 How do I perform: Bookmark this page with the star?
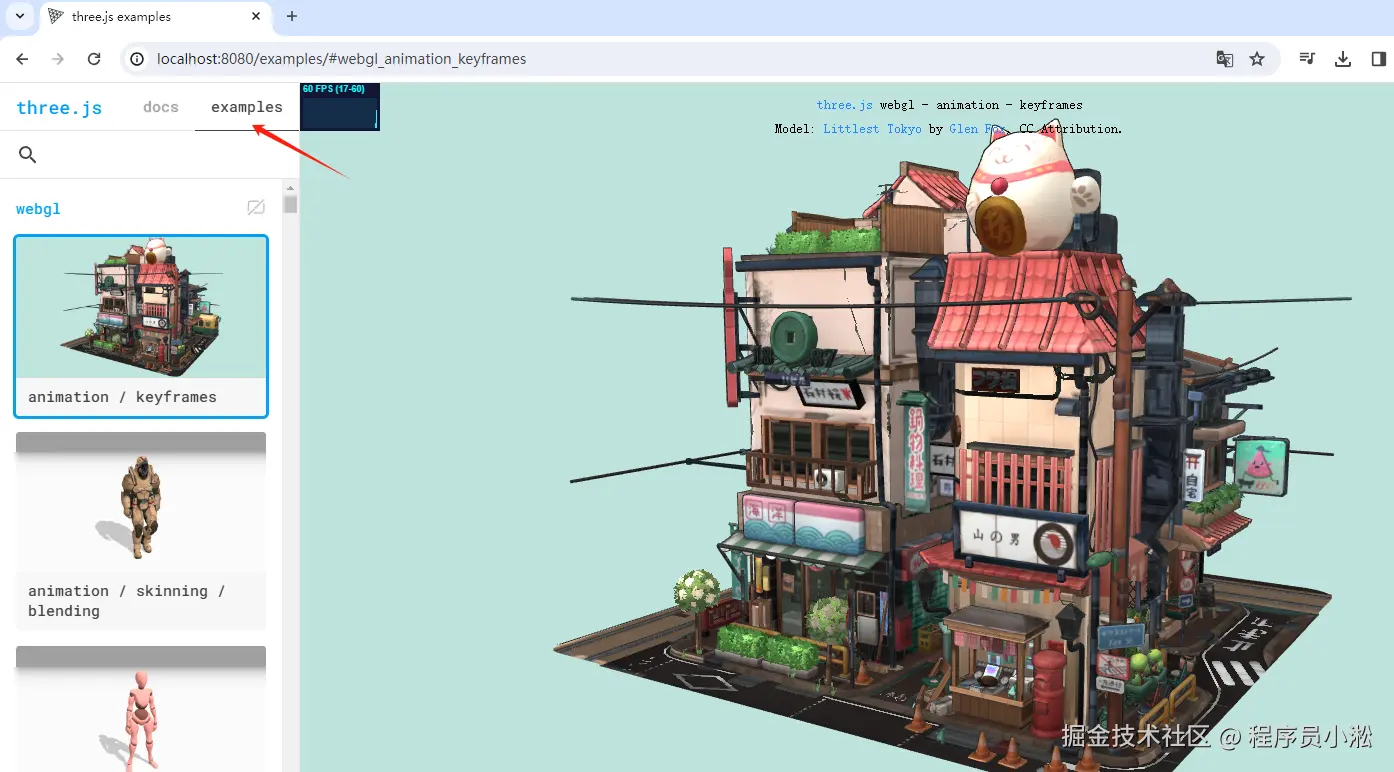point(1257,59)
